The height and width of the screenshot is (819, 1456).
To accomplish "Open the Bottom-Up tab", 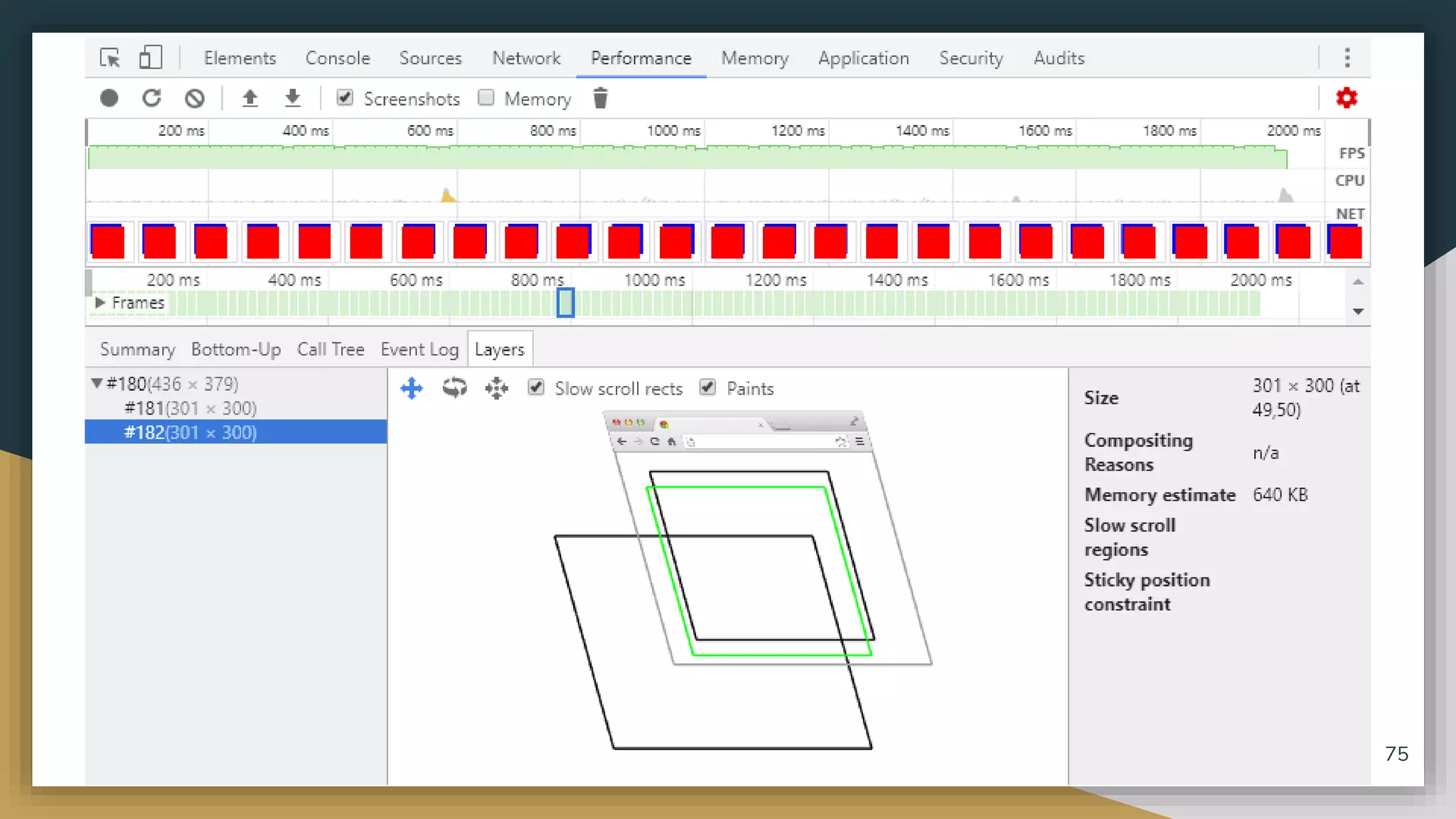I will pos(235,350).
